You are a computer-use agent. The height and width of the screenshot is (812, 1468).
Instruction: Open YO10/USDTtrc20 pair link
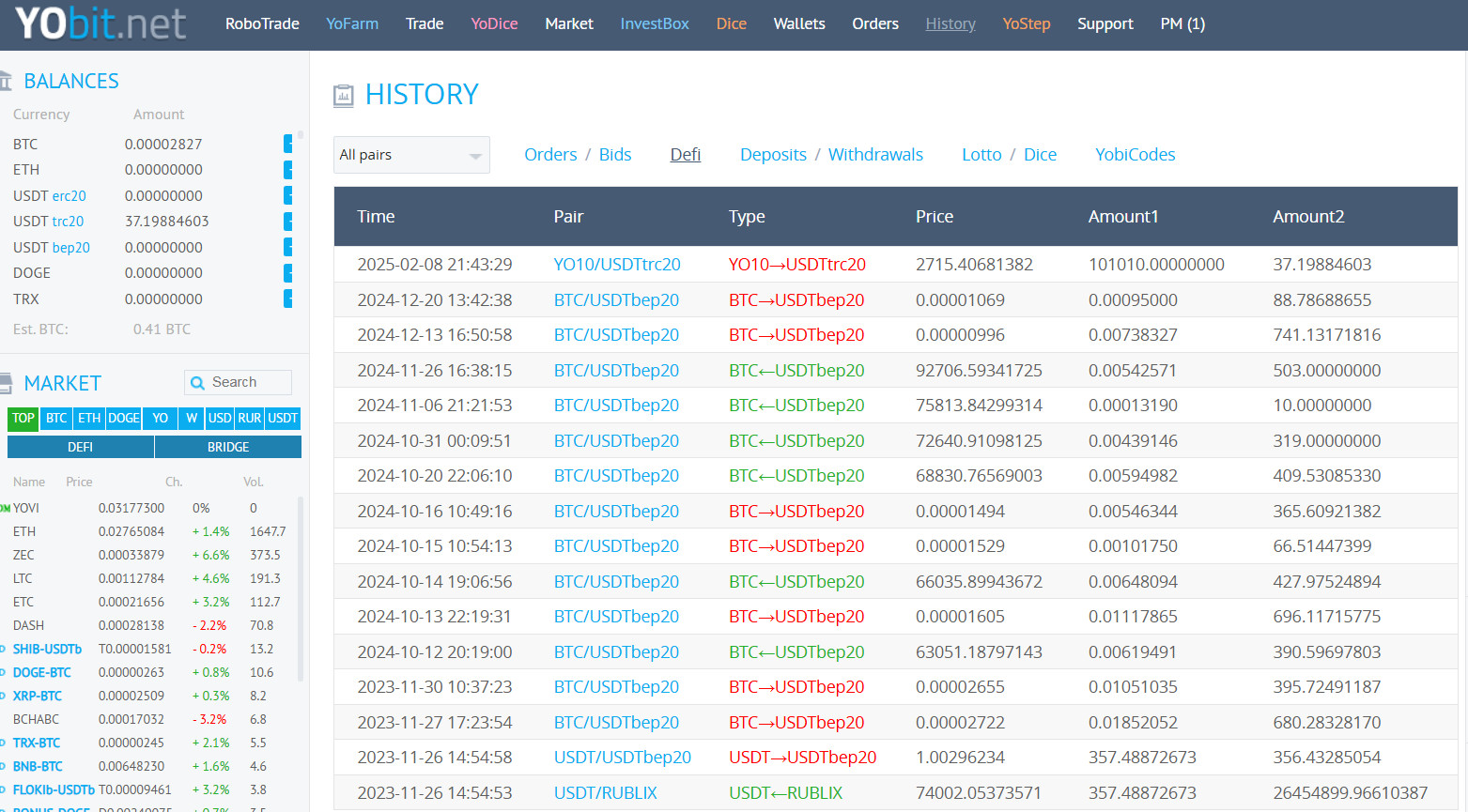pyautogui.click(x=617, y=265)
